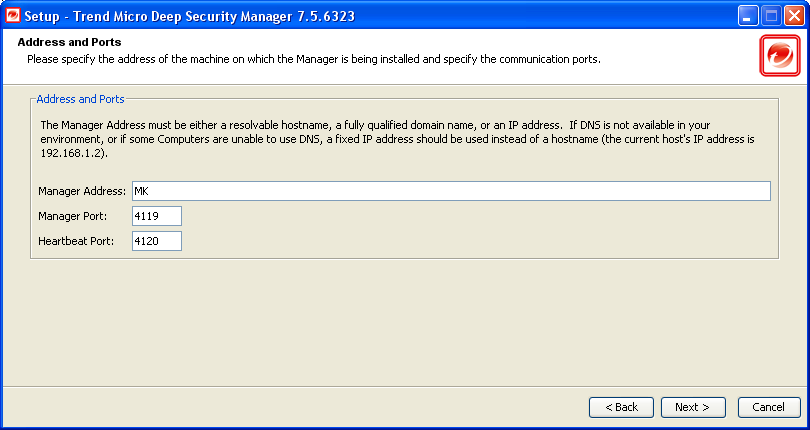Click the Trend Micro icon in the title bar
The height and width of the screenshot is (430, 810).
[x=13, y=15]
